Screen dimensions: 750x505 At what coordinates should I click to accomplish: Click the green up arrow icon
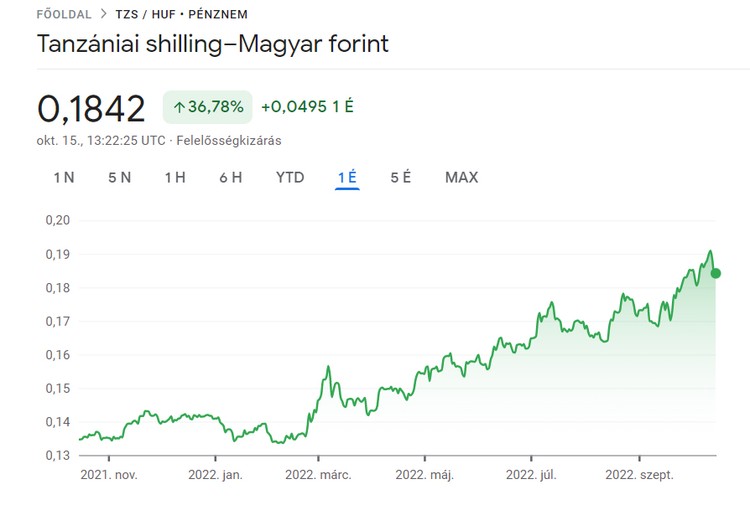[179, 107]
